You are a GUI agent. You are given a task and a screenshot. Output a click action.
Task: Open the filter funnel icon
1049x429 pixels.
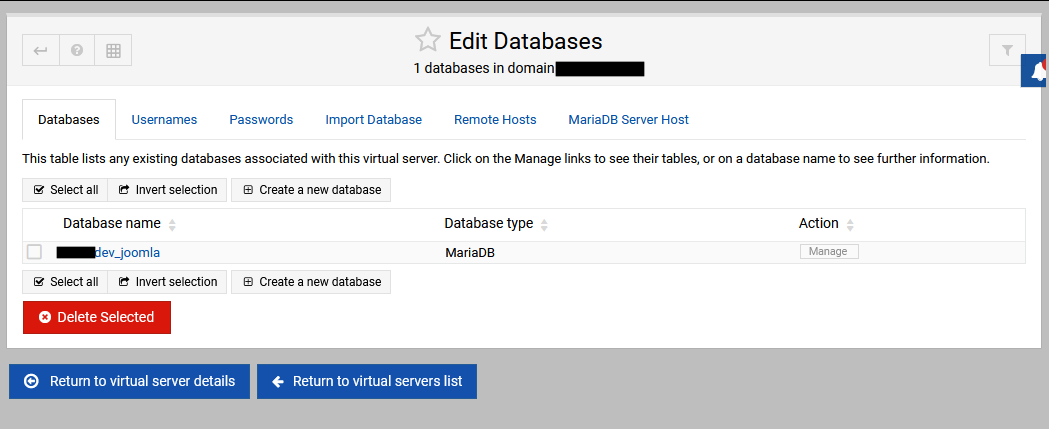tap(1007, 50)
